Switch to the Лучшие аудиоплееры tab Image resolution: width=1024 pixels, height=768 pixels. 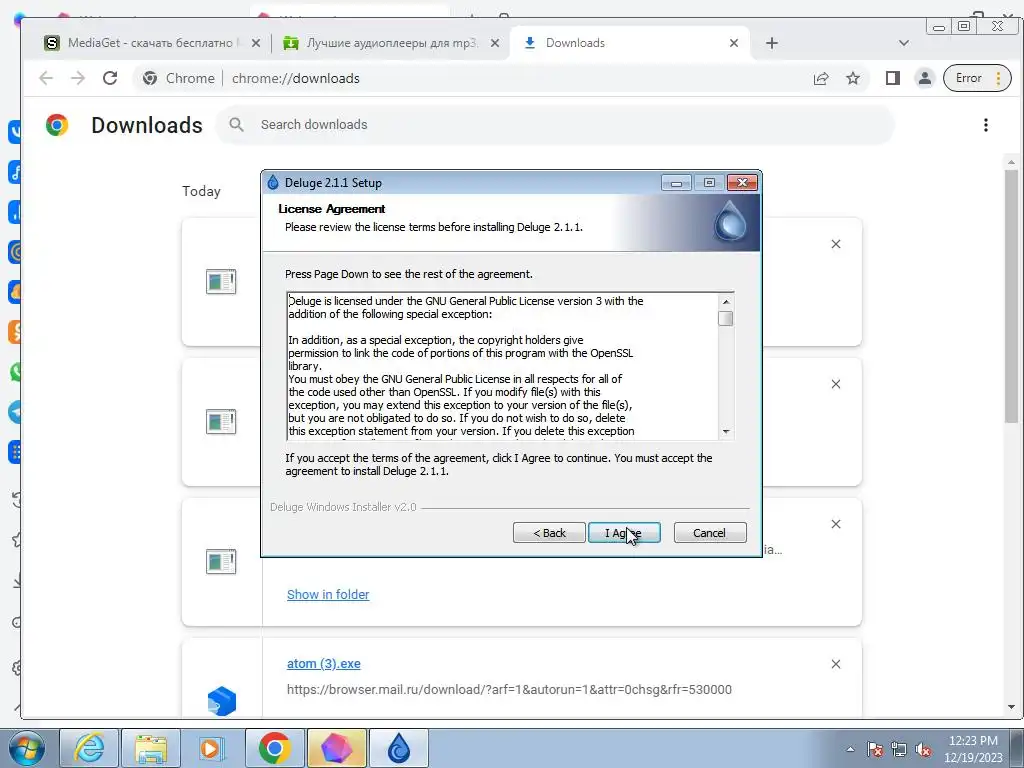click(392, 43)
